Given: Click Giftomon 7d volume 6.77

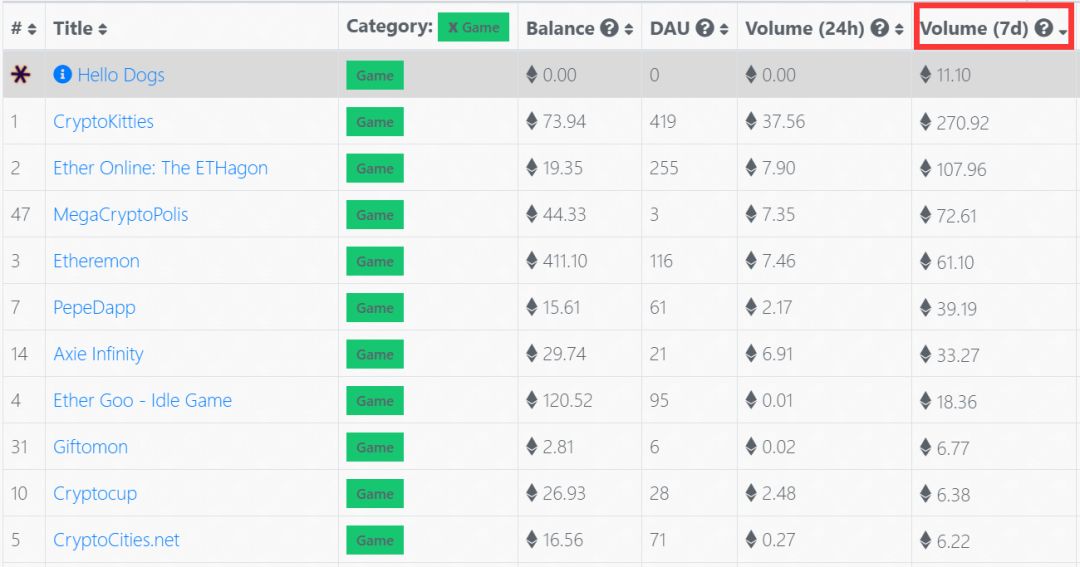Looking at the screenshot, I should pos(953,448).
